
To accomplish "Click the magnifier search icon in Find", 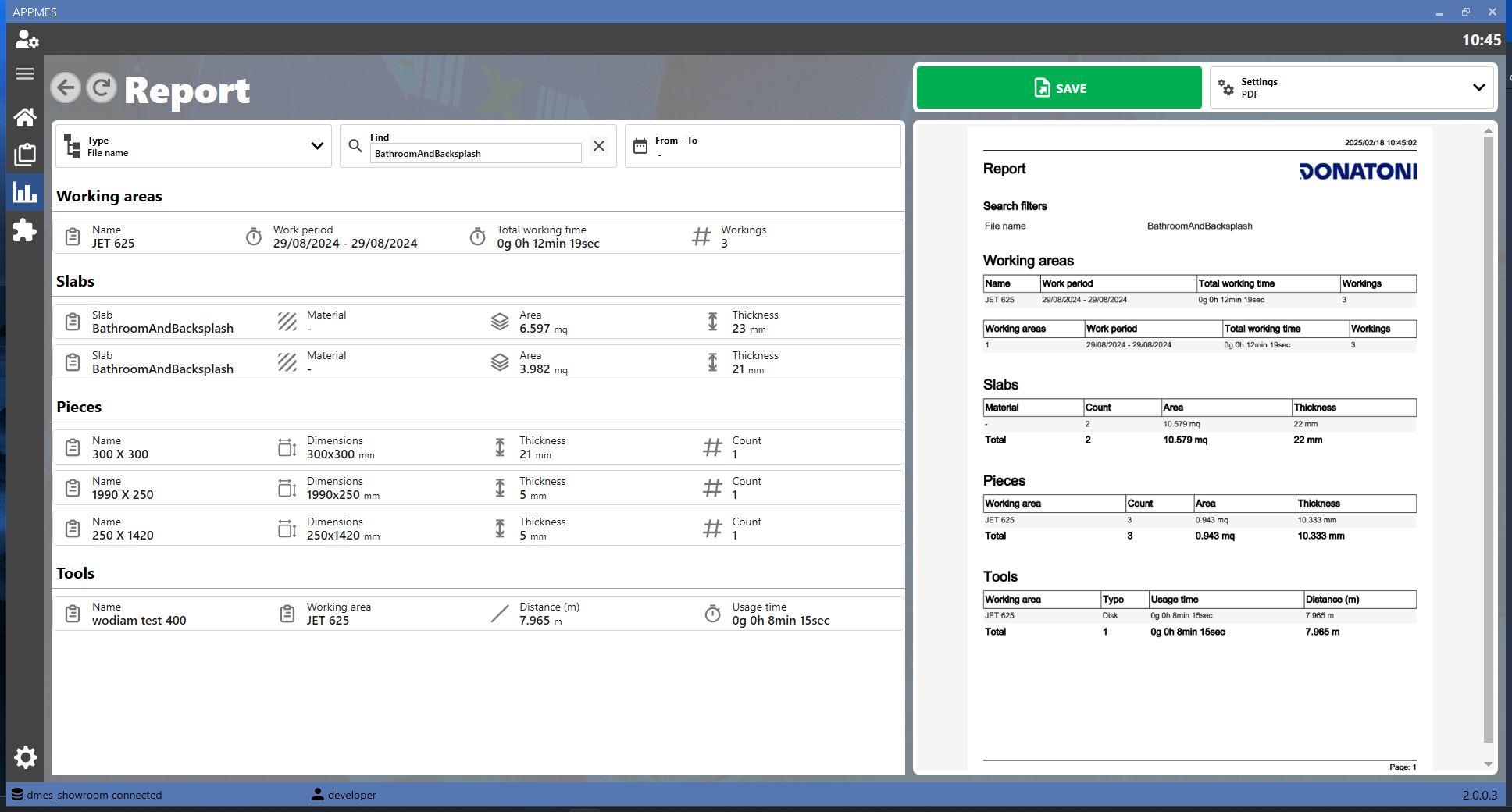I will coord(355,146).
